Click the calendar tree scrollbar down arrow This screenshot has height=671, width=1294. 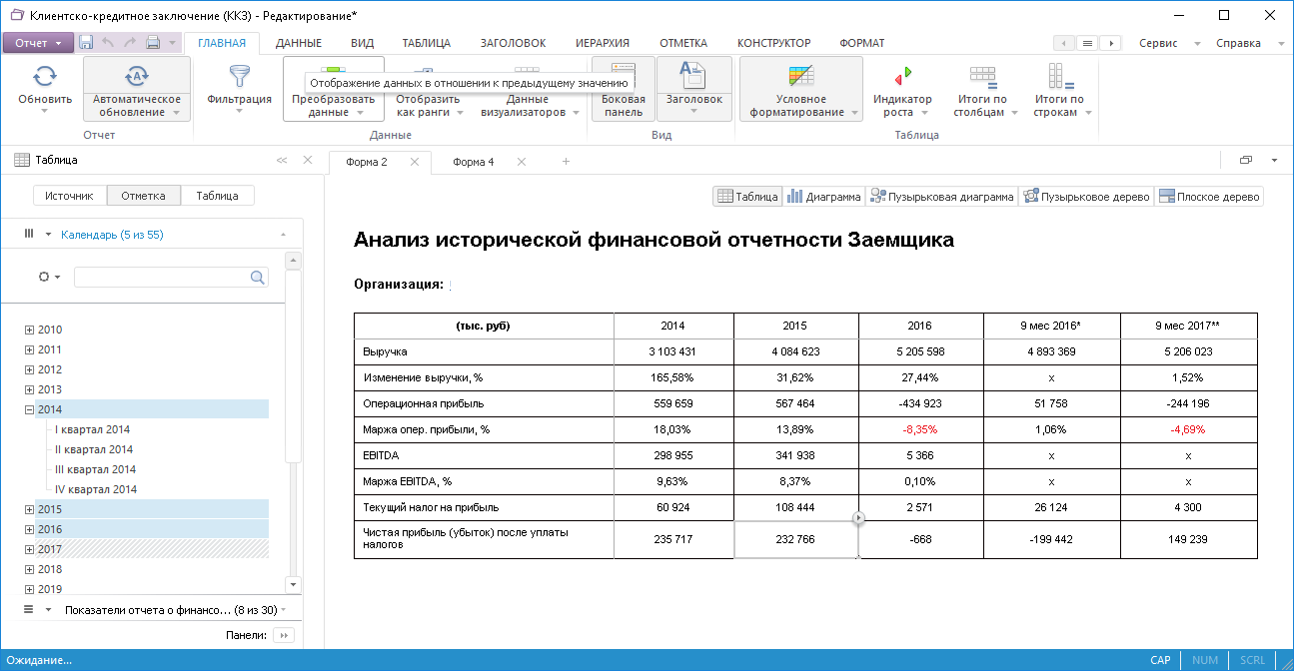pos(293,584)
